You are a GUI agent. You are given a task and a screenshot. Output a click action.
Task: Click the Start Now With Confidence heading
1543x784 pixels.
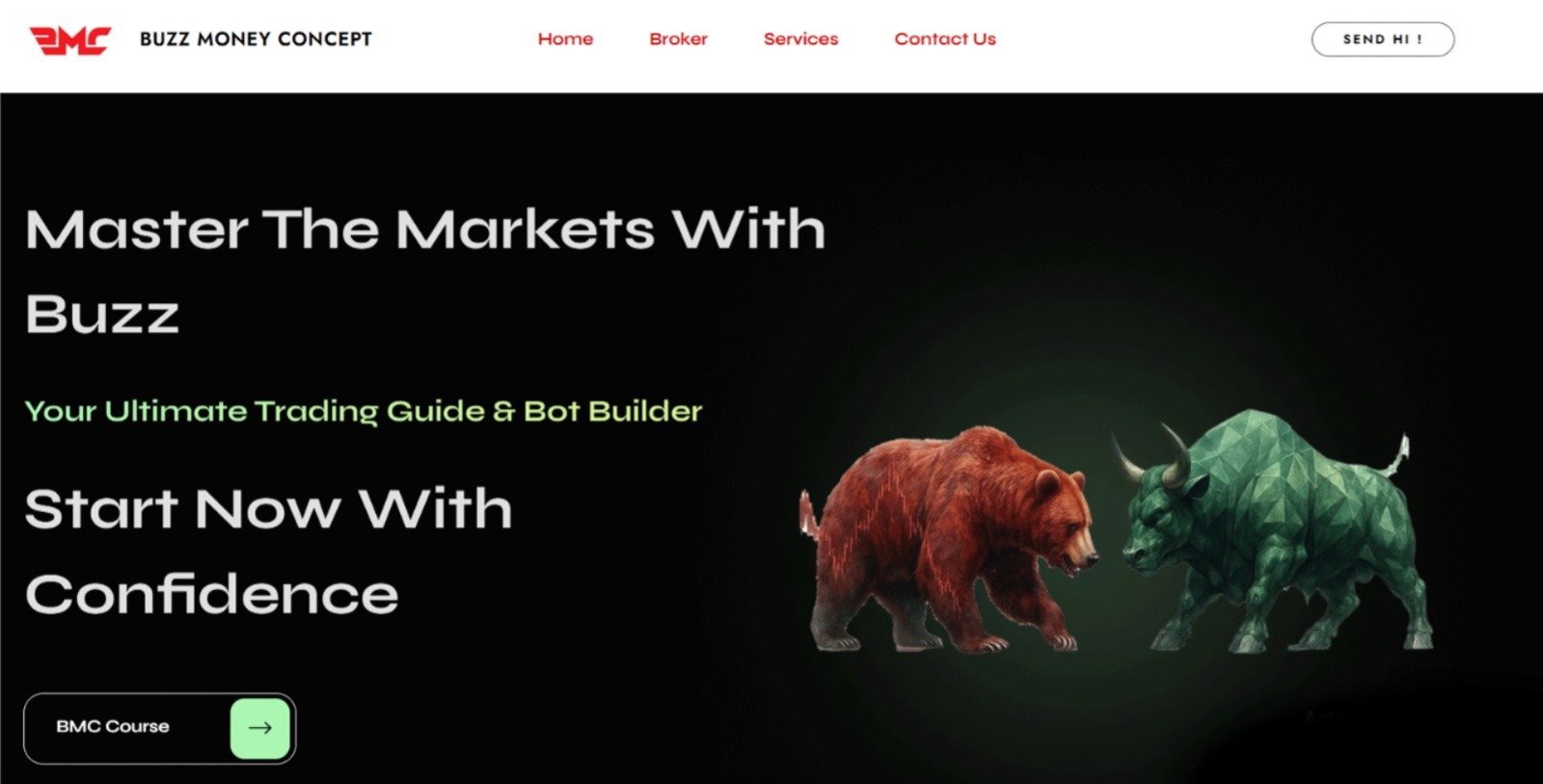click(268, 551)
